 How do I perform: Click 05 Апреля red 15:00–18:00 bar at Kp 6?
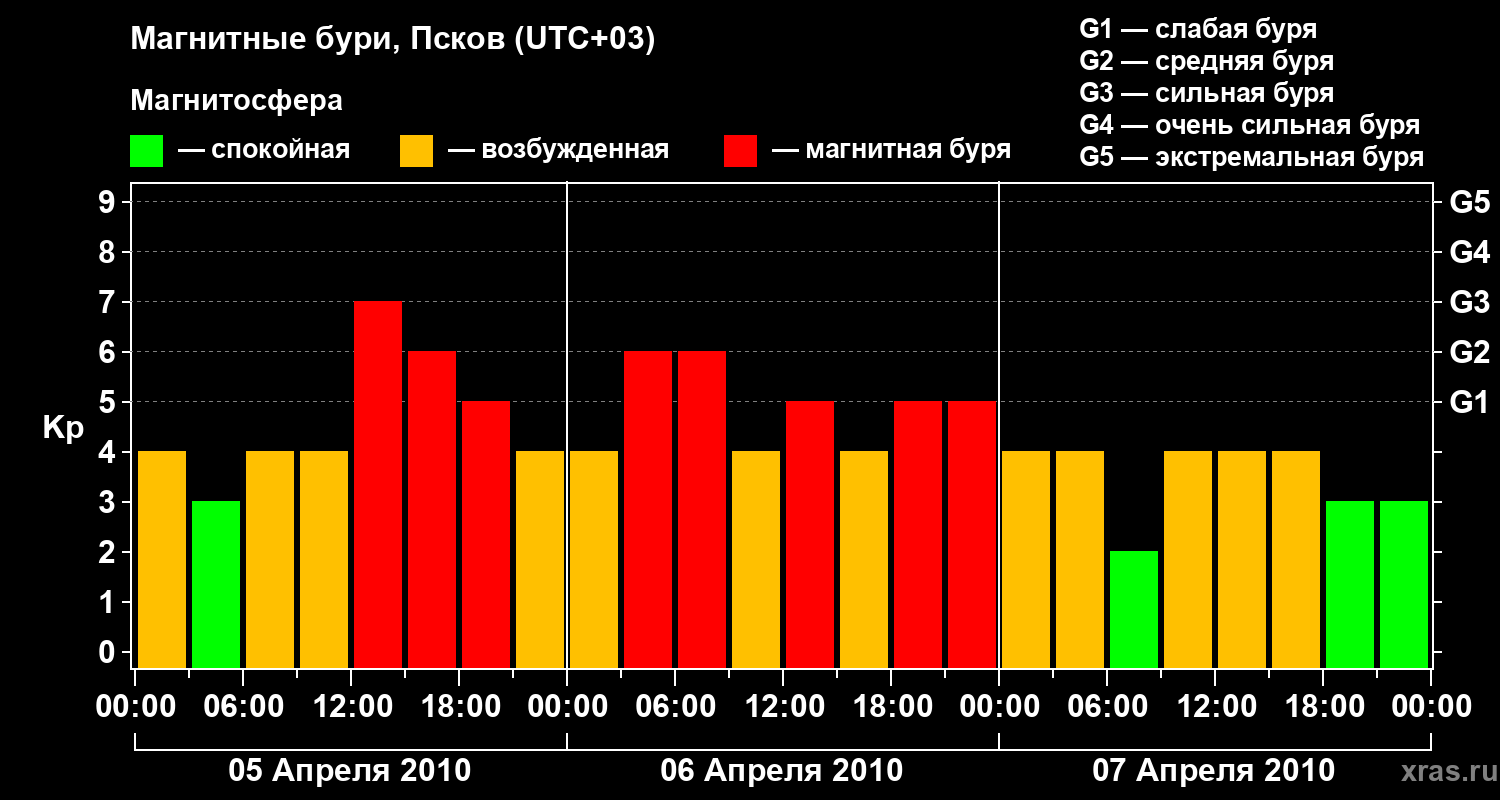(x=432, y=510)
